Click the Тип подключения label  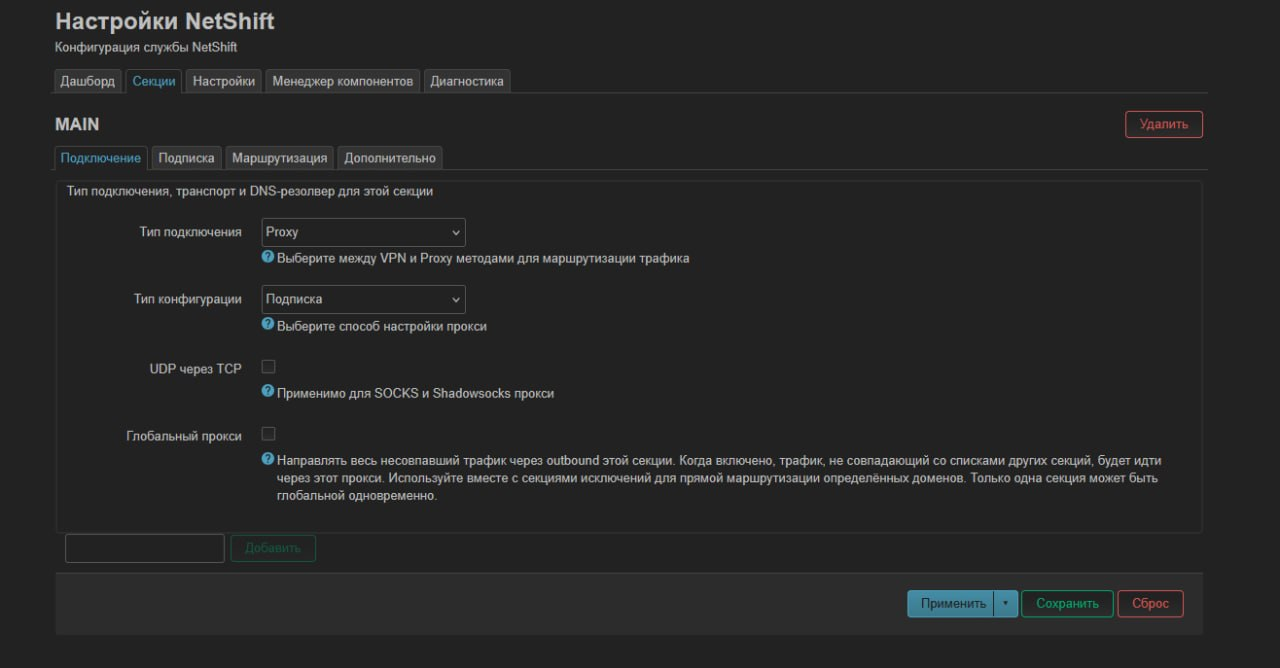coord(190,232)
